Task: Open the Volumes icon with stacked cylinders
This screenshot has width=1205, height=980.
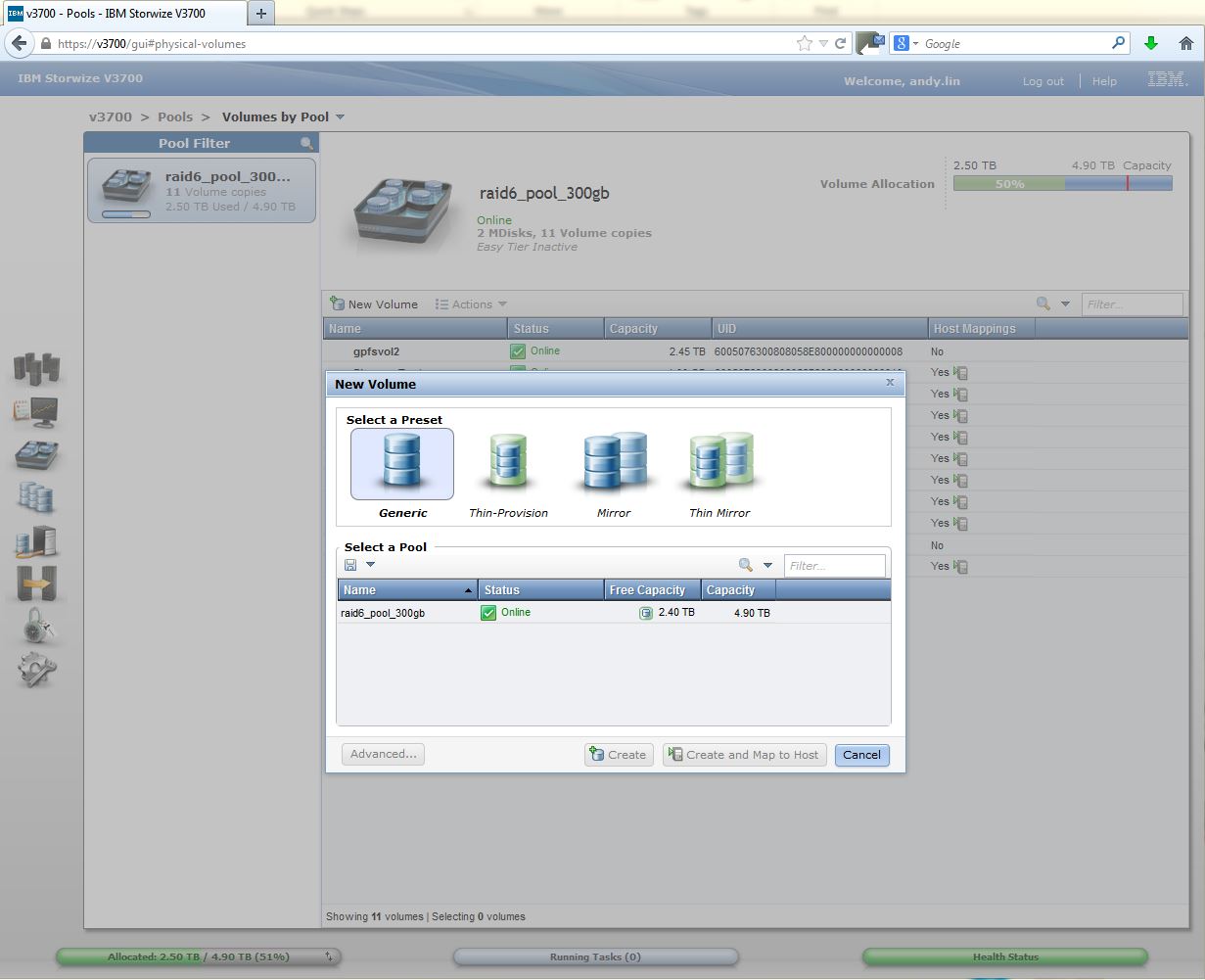Action: click(x=36, y=497)
